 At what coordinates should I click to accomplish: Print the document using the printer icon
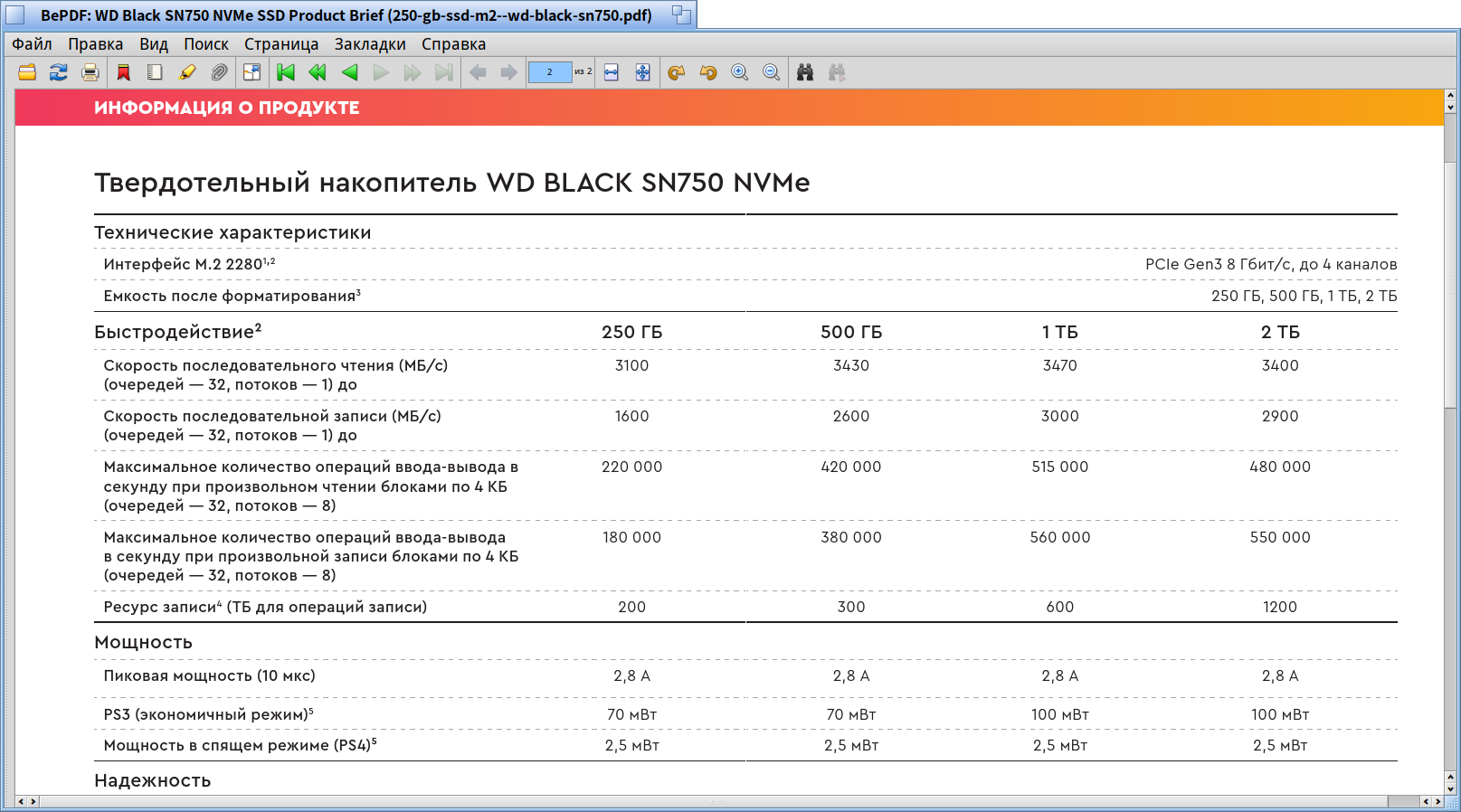[90, 72]
